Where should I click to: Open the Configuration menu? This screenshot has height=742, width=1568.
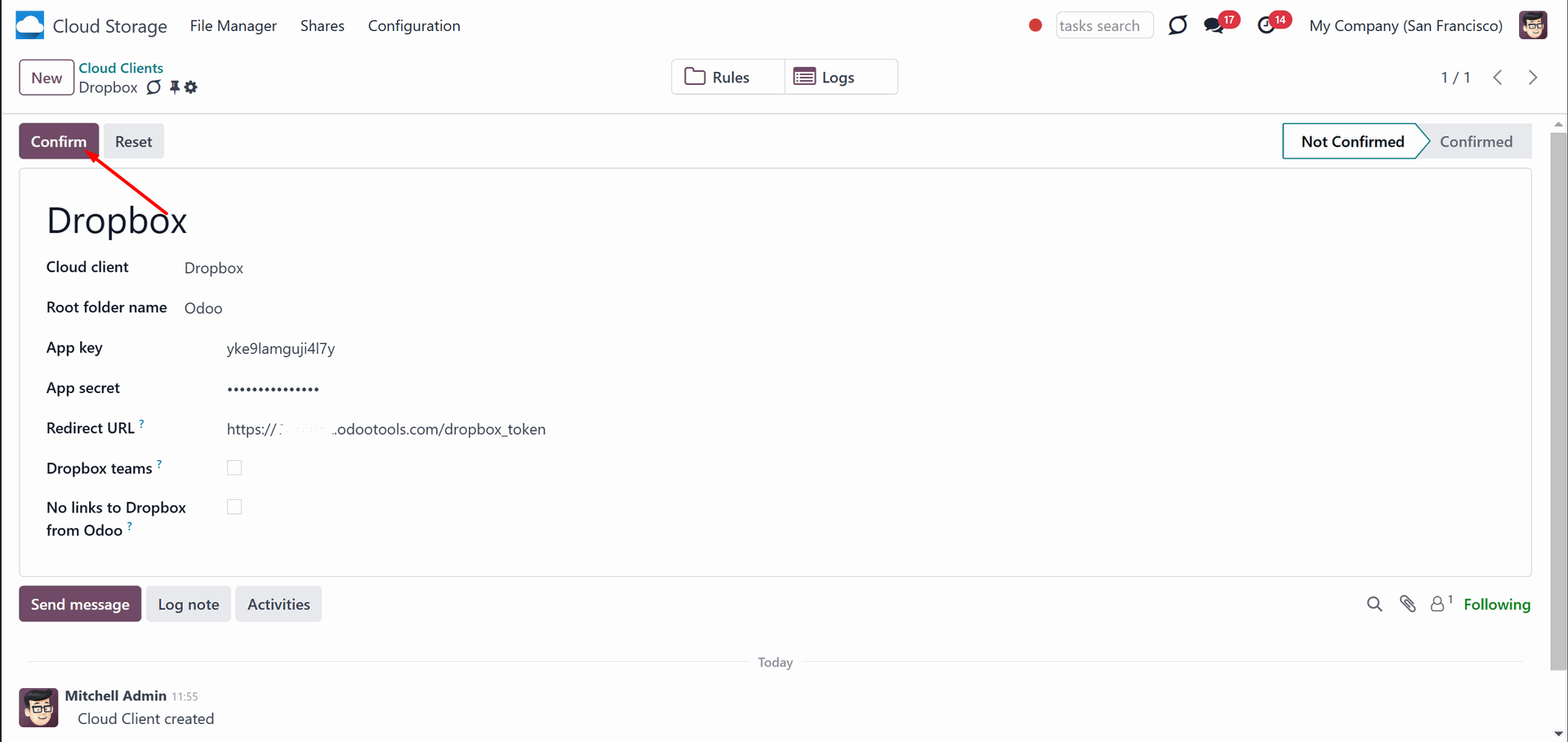pyautogui.click(x=414, y=26)
